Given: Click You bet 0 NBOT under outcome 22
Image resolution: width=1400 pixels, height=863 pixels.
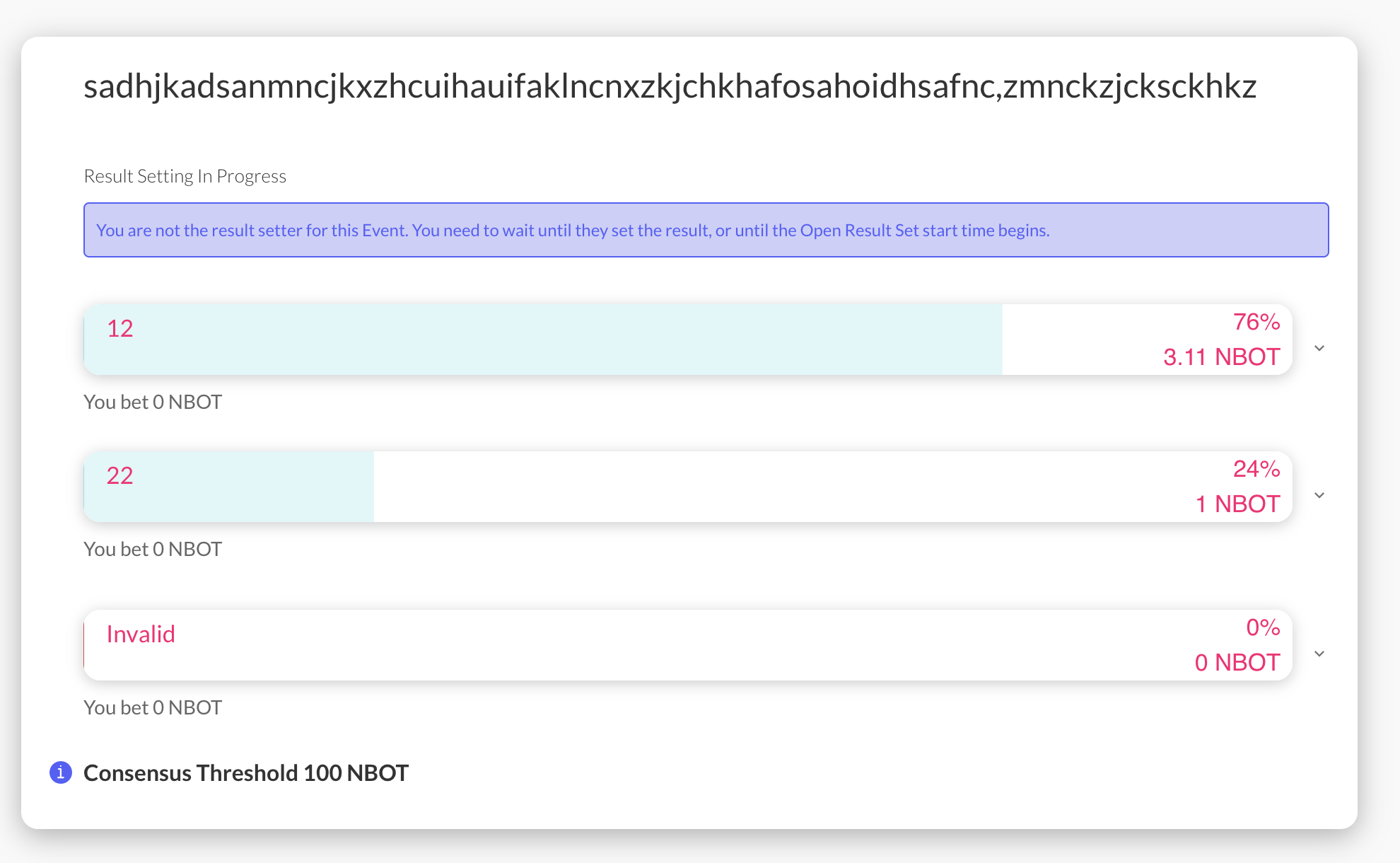Looking at the screenshot, I should (152, 548).
